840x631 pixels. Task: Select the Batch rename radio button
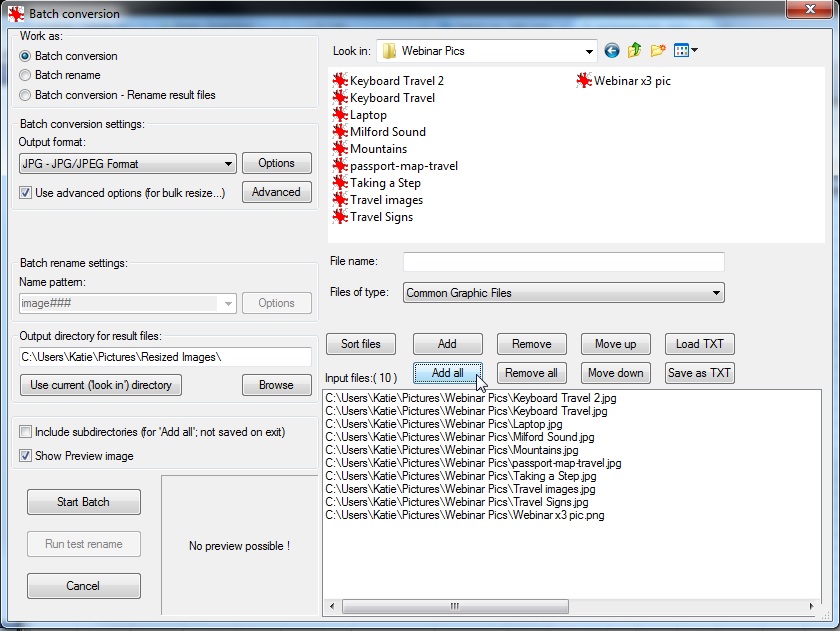point(26,75)
